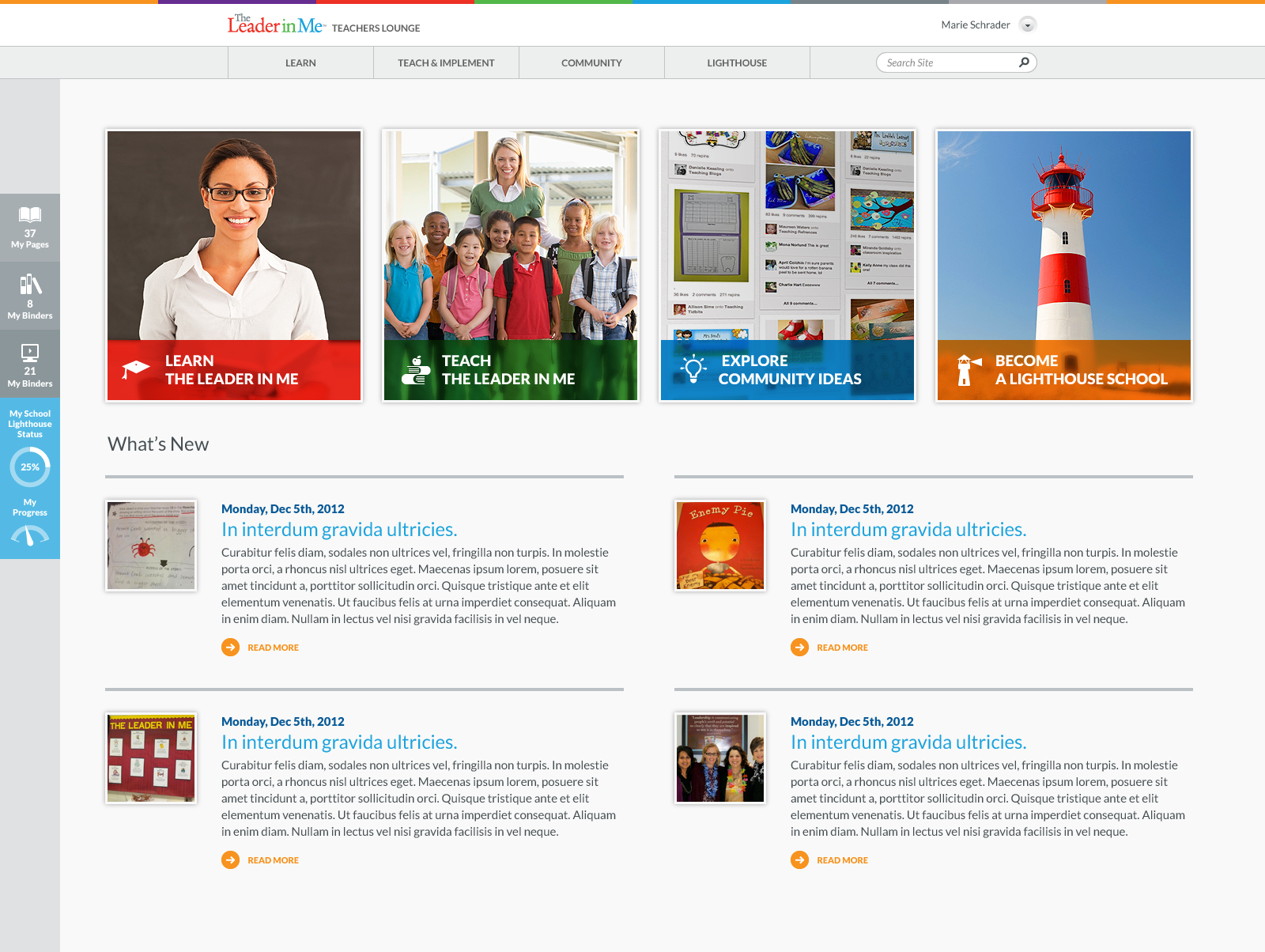1265x952 pixels.
Task: Click the Marie Schrader user name
Action: click(x=976, y=25)
